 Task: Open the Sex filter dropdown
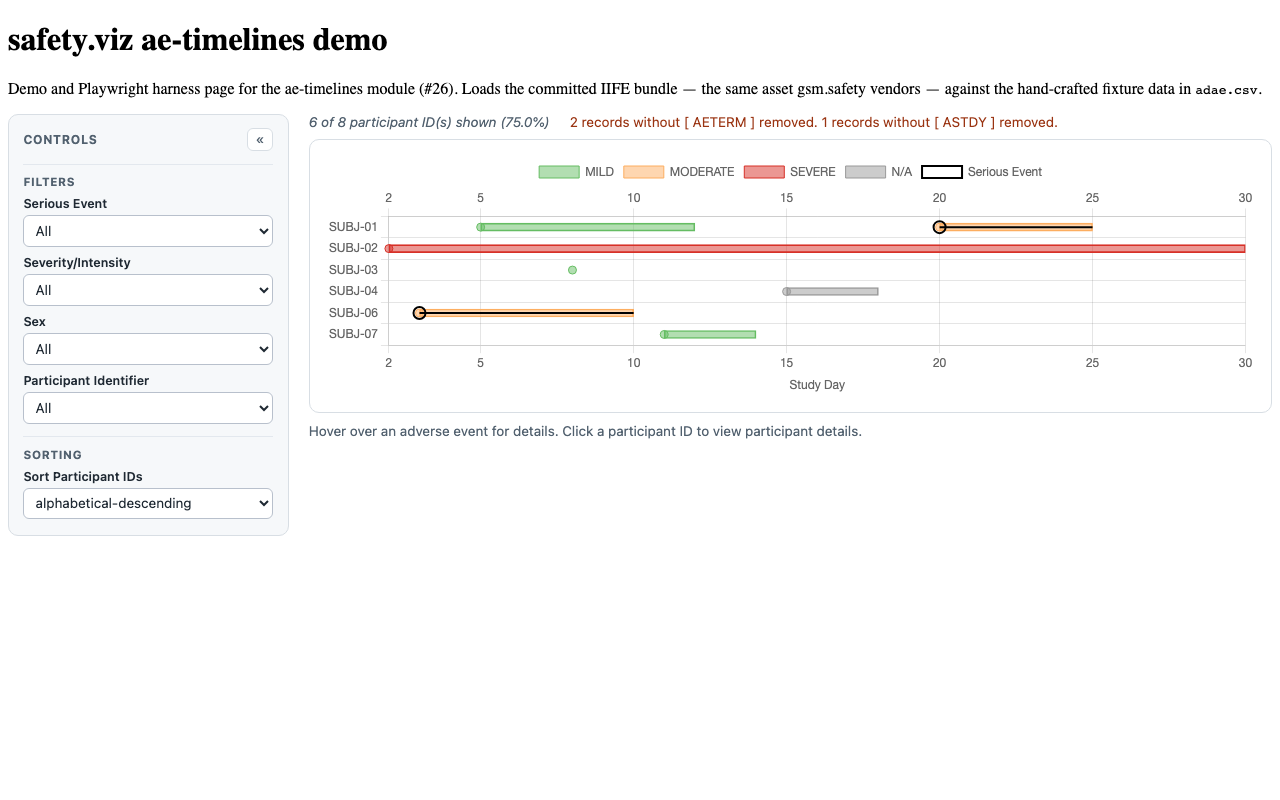pyautogui.click(x=148, y=349)
